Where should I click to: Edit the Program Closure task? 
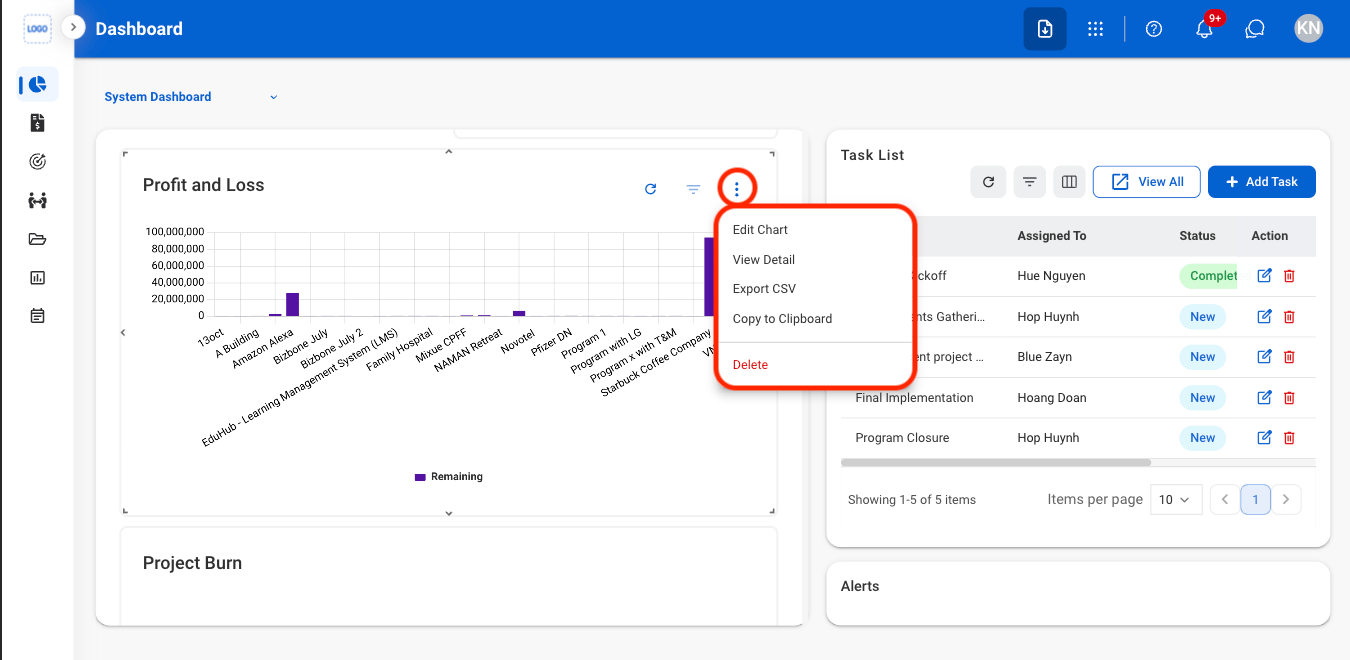click(x=1264, y=438)
